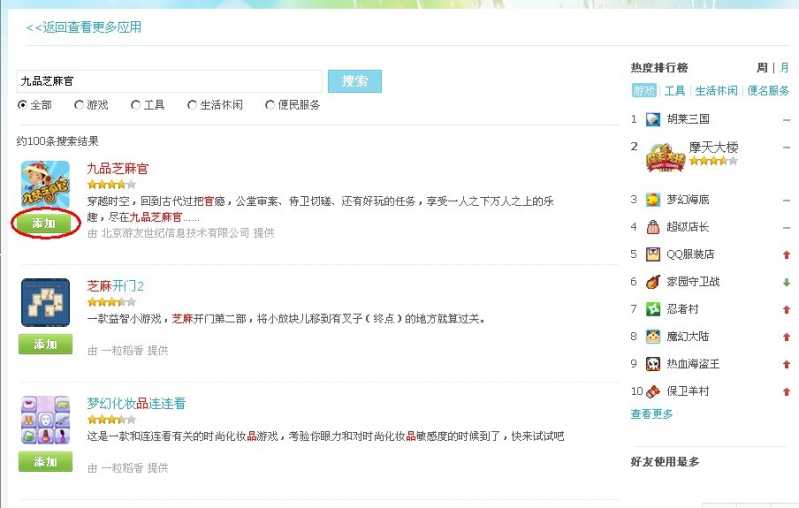Viewport: 799px width, 508px height.
Task: Click provider 一粒稻香 under 梦幻化妆品连连看
Action: (122, 468)
